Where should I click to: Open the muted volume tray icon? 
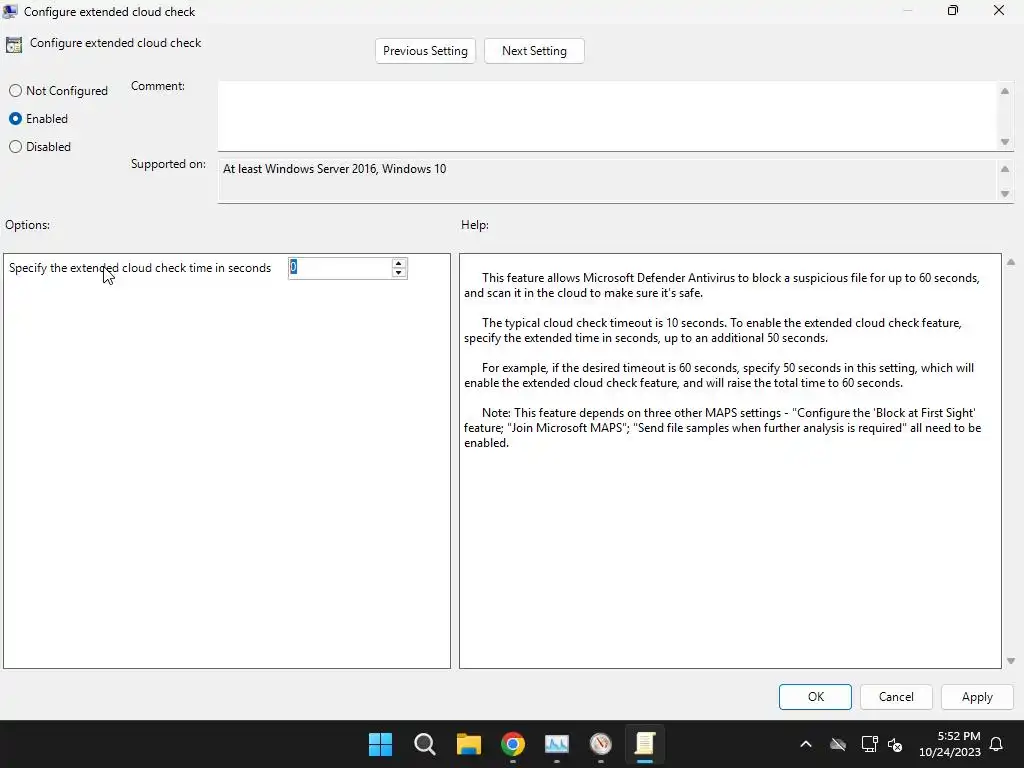[x=895, y=744]
